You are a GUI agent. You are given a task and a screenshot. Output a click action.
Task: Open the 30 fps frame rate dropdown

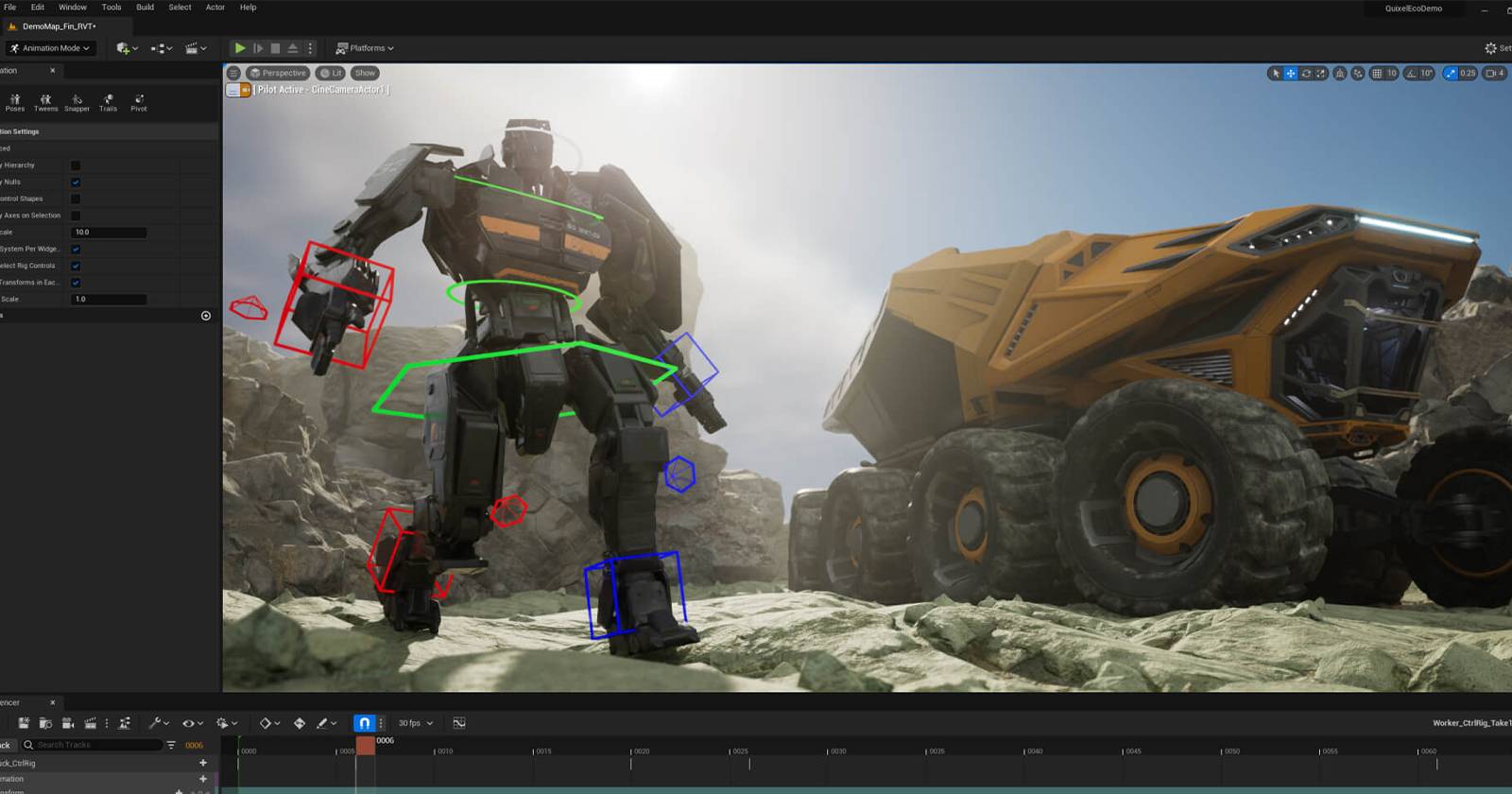click(415, 723)
